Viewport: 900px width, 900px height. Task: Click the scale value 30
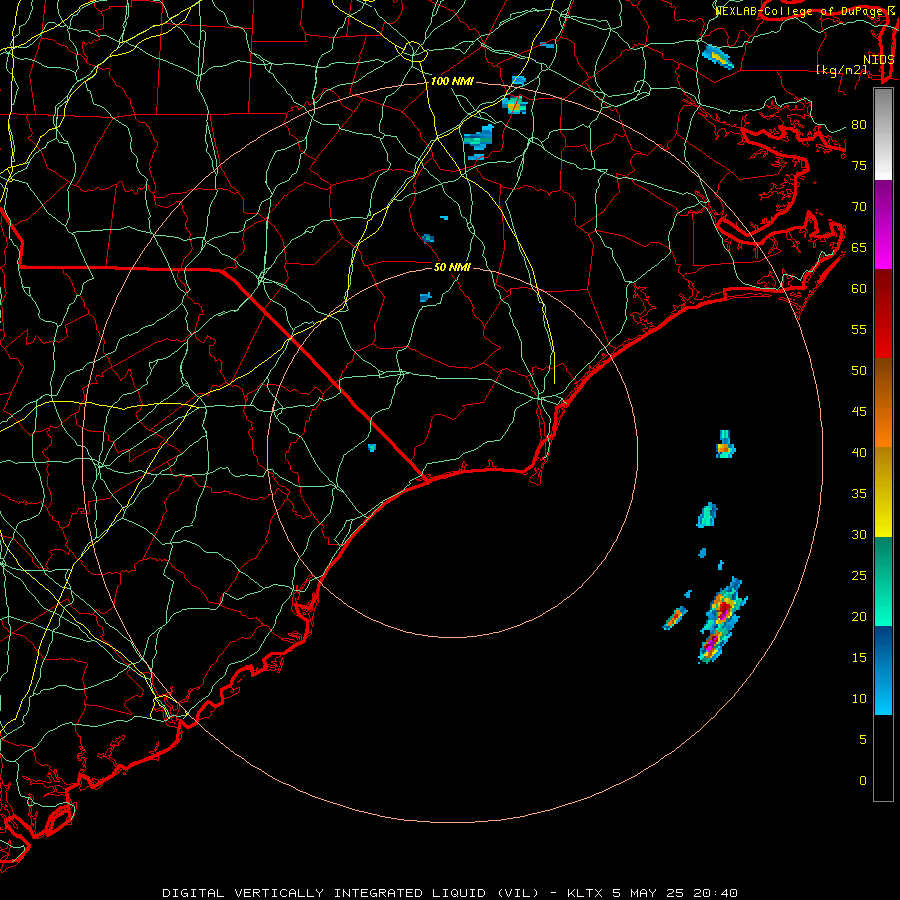(859, 534)
